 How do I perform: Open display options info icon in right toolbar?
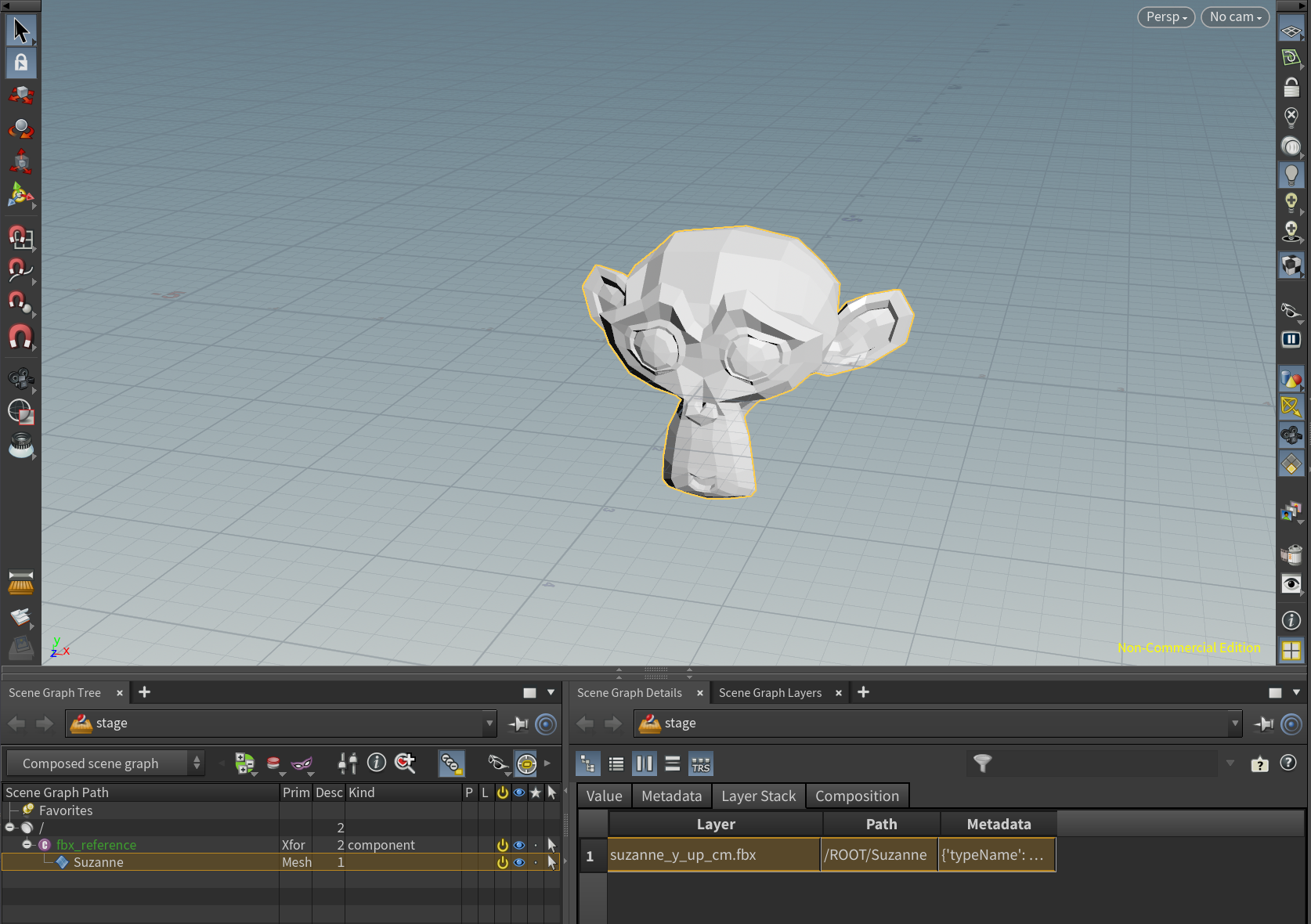click(x=1291, y=620)
